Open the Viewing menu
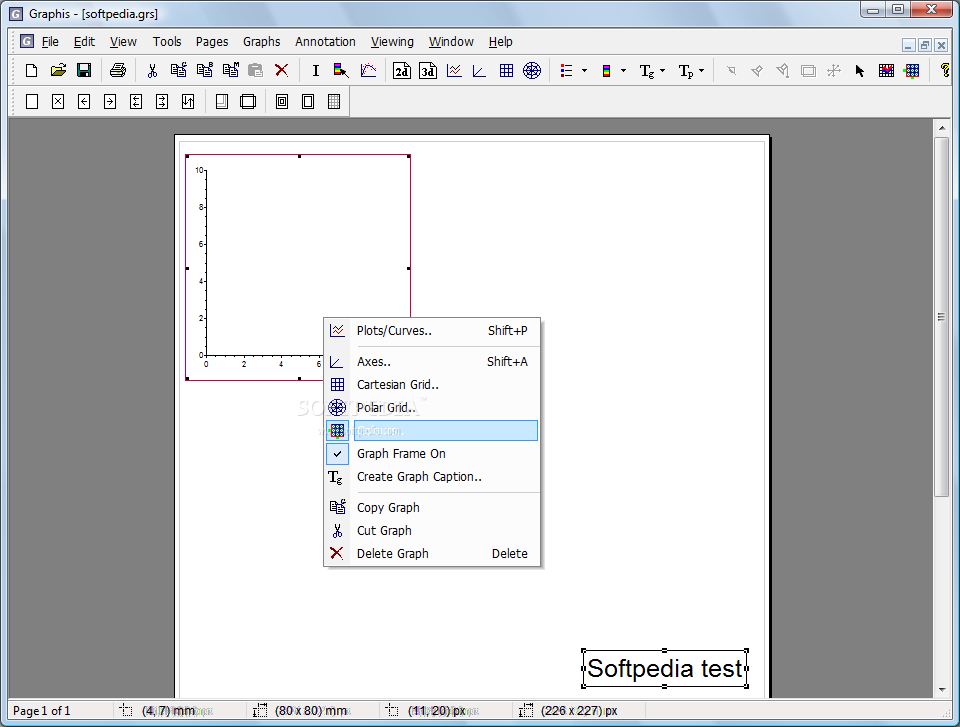 click(392, 42)
